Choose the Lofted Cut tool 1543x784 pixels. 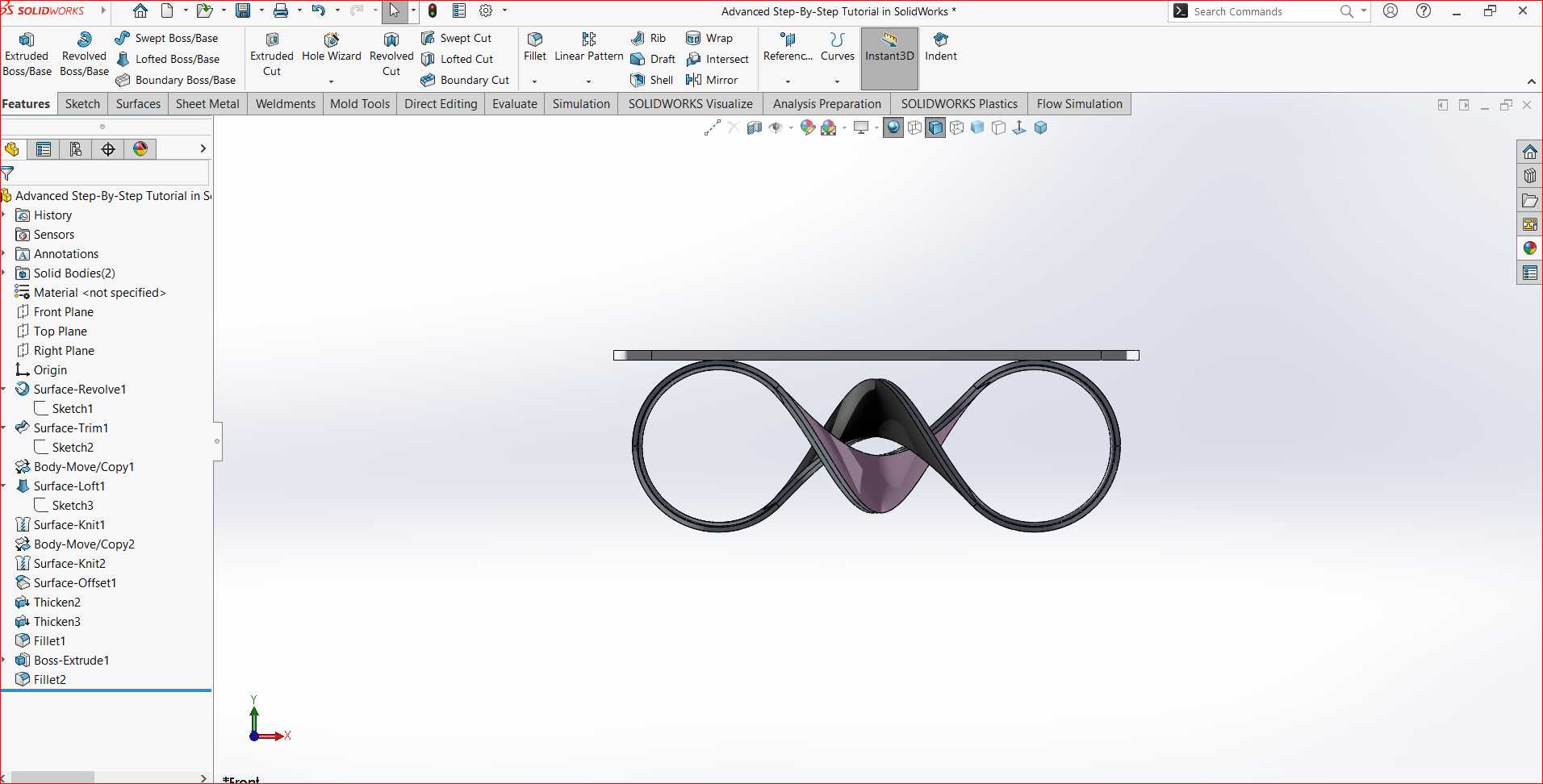pyautogui.click(x=457, y=59)
